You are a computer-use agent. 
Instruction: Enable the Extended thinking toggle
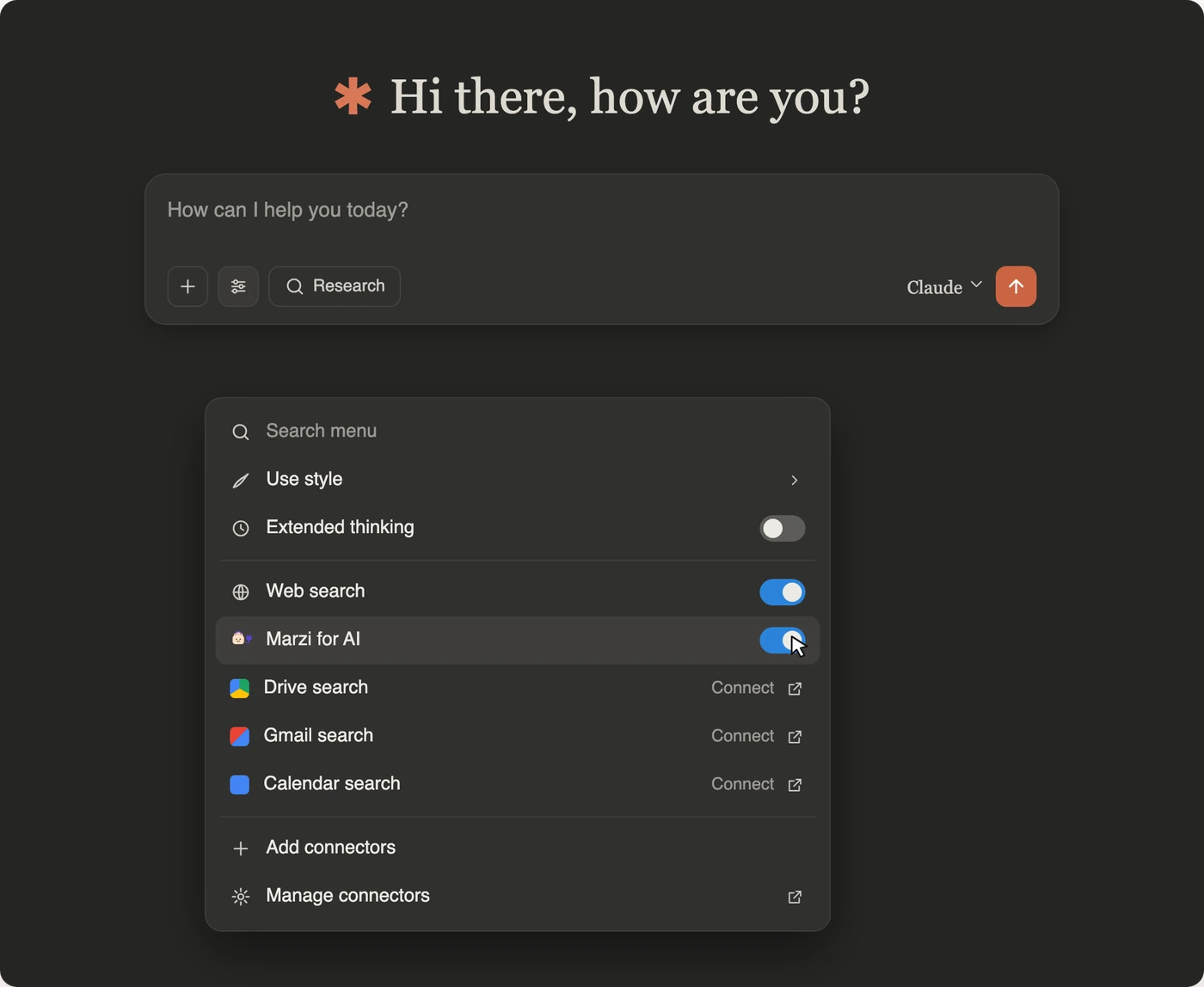click(x=782, y=528)
